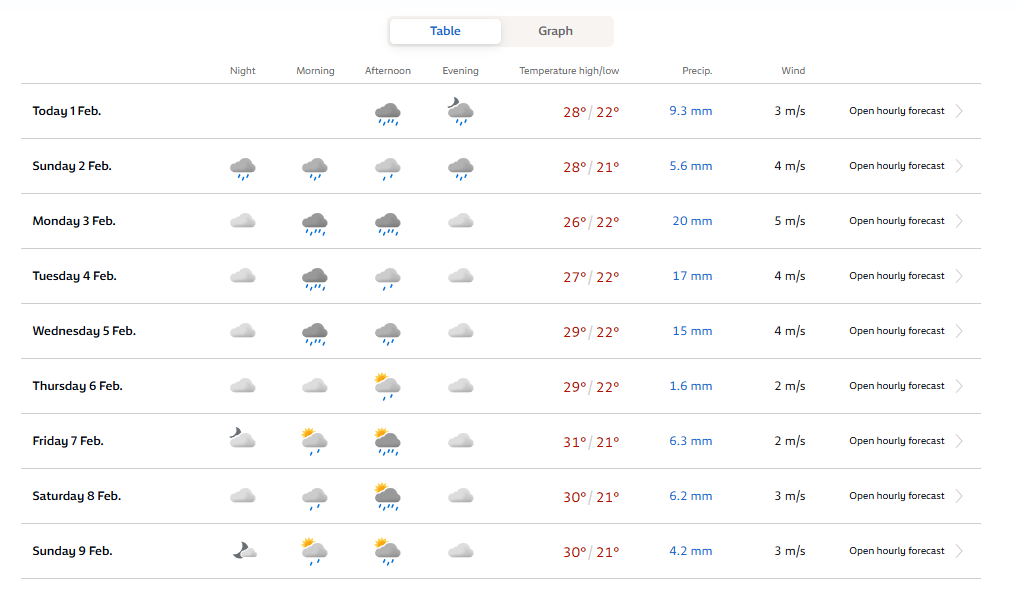Viewport: 1017px width, 590px height.
Task: Click Friday 7 Feb night moon cloud icon
Action: point(242,439)
